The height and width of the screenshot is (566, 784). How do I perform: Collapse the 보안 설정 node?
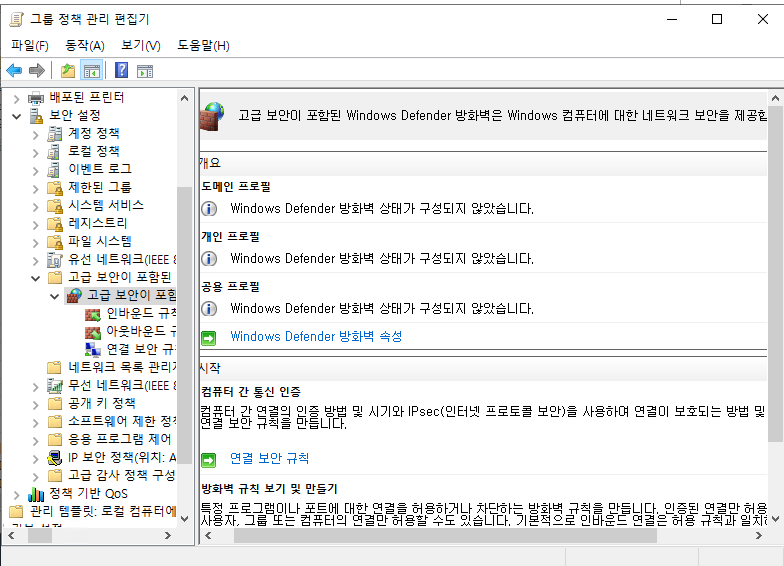[x=16, y=116]
